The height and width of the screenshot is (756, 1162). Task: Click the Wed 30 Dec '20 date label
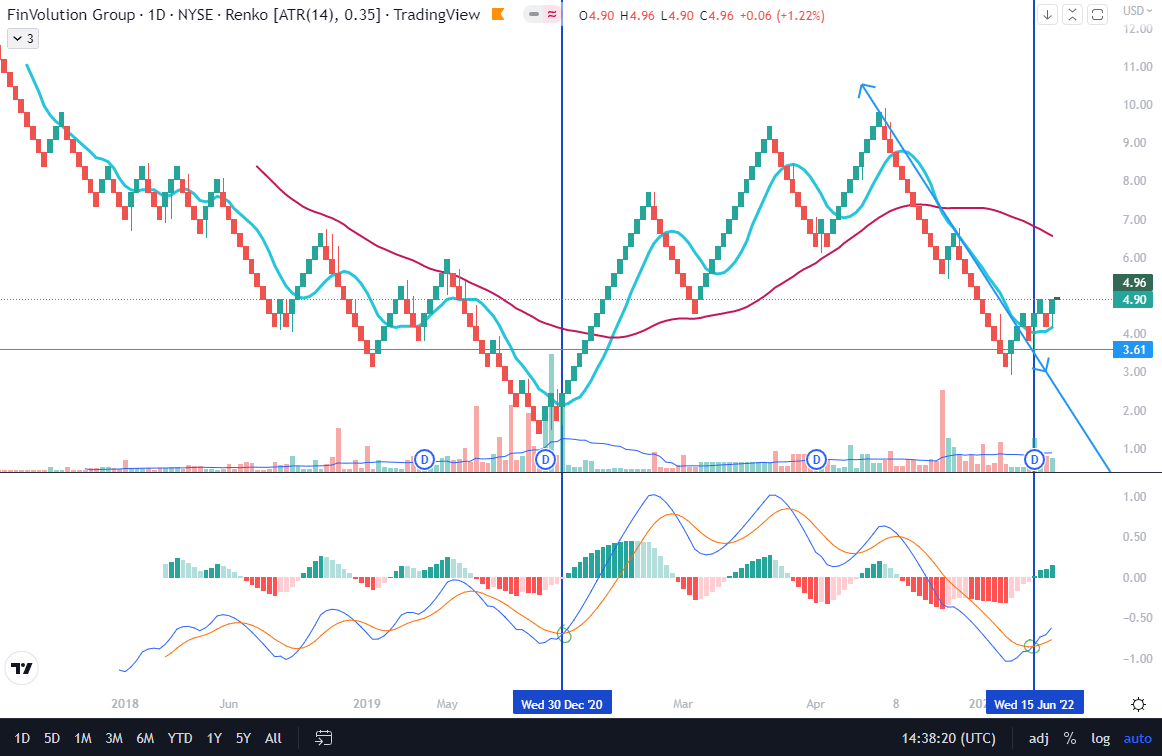point(562,704)
